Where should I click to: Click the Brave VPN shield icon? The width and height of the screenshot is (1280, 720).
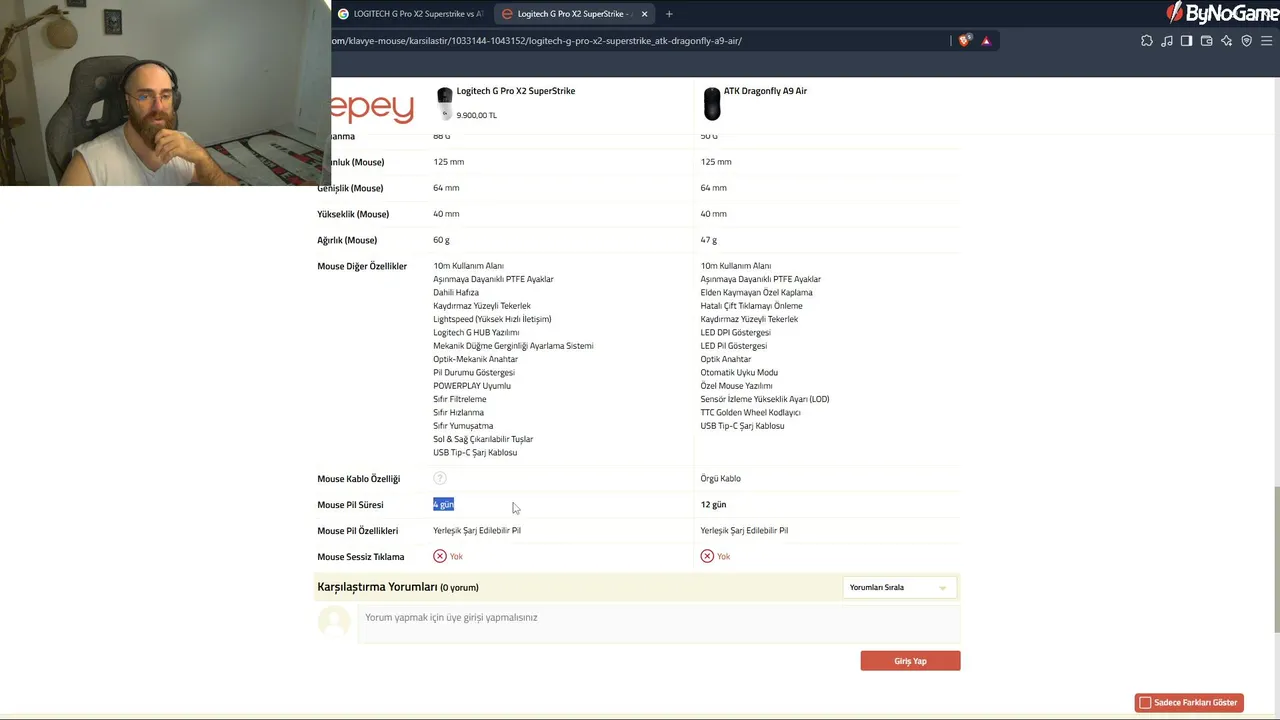click(1246, 41)
